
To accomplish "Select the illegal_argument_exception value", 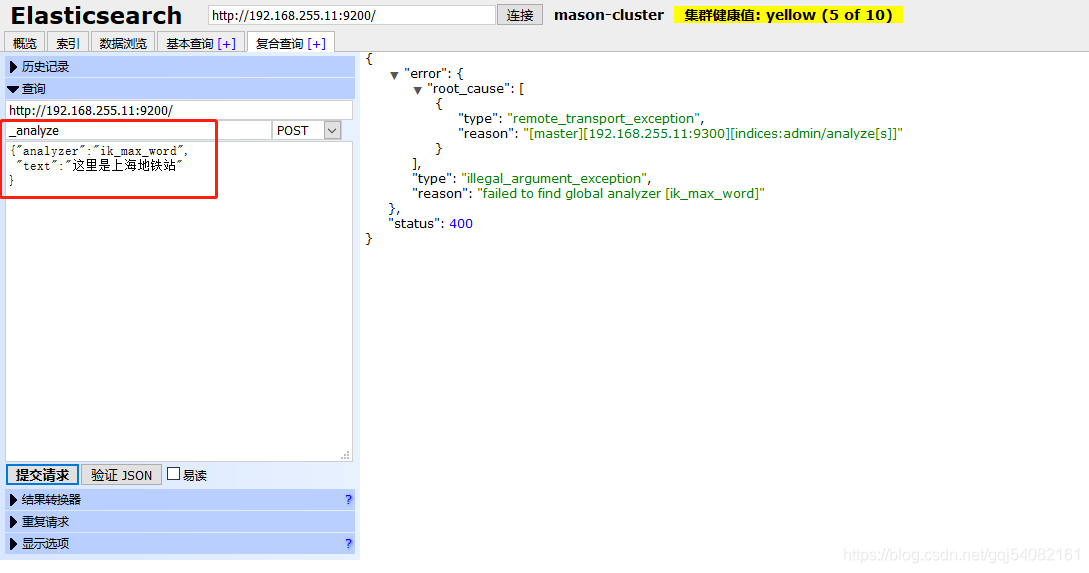I will pos(556,178).
